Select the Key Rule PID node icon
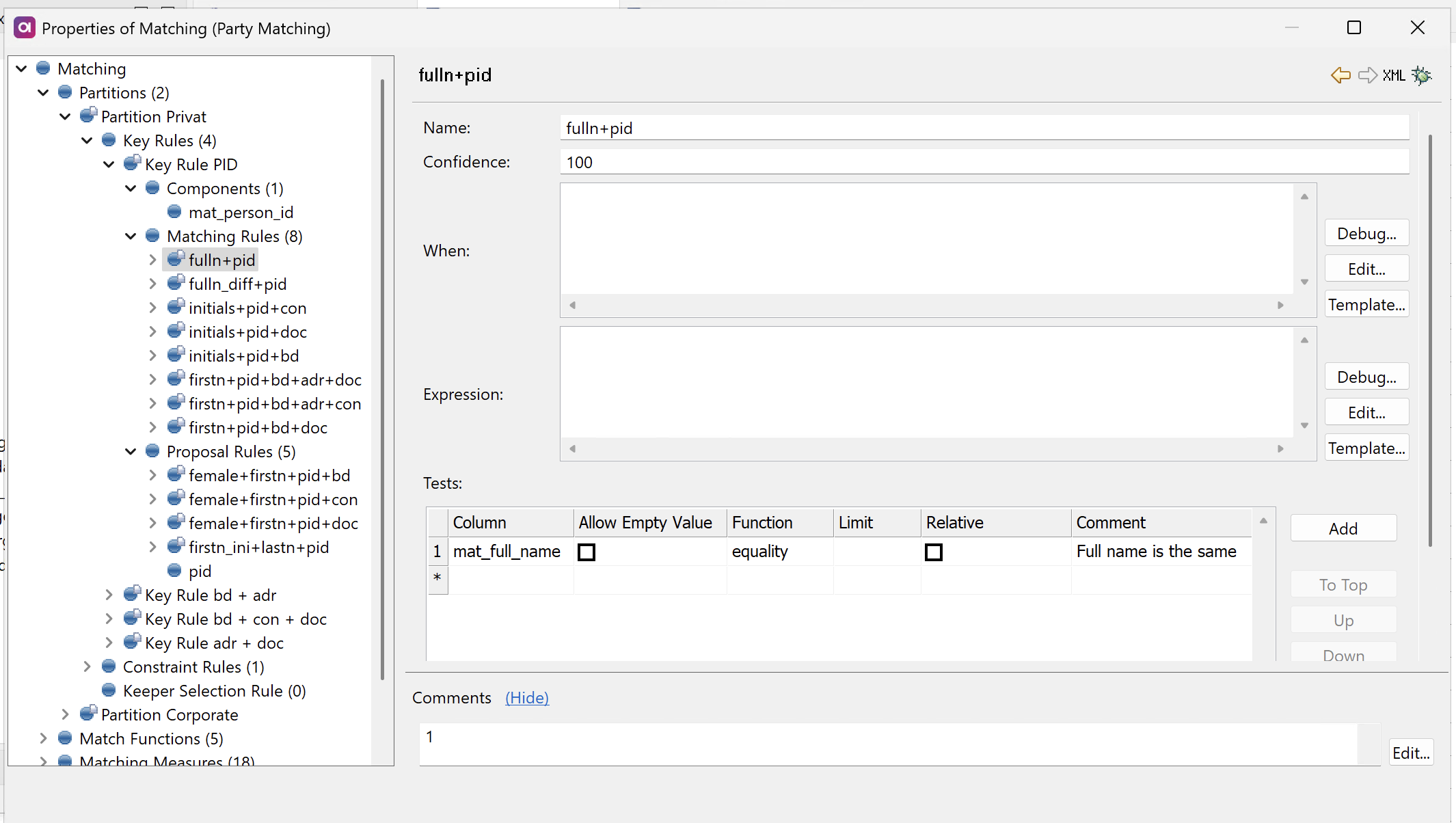 coord(132,164)
